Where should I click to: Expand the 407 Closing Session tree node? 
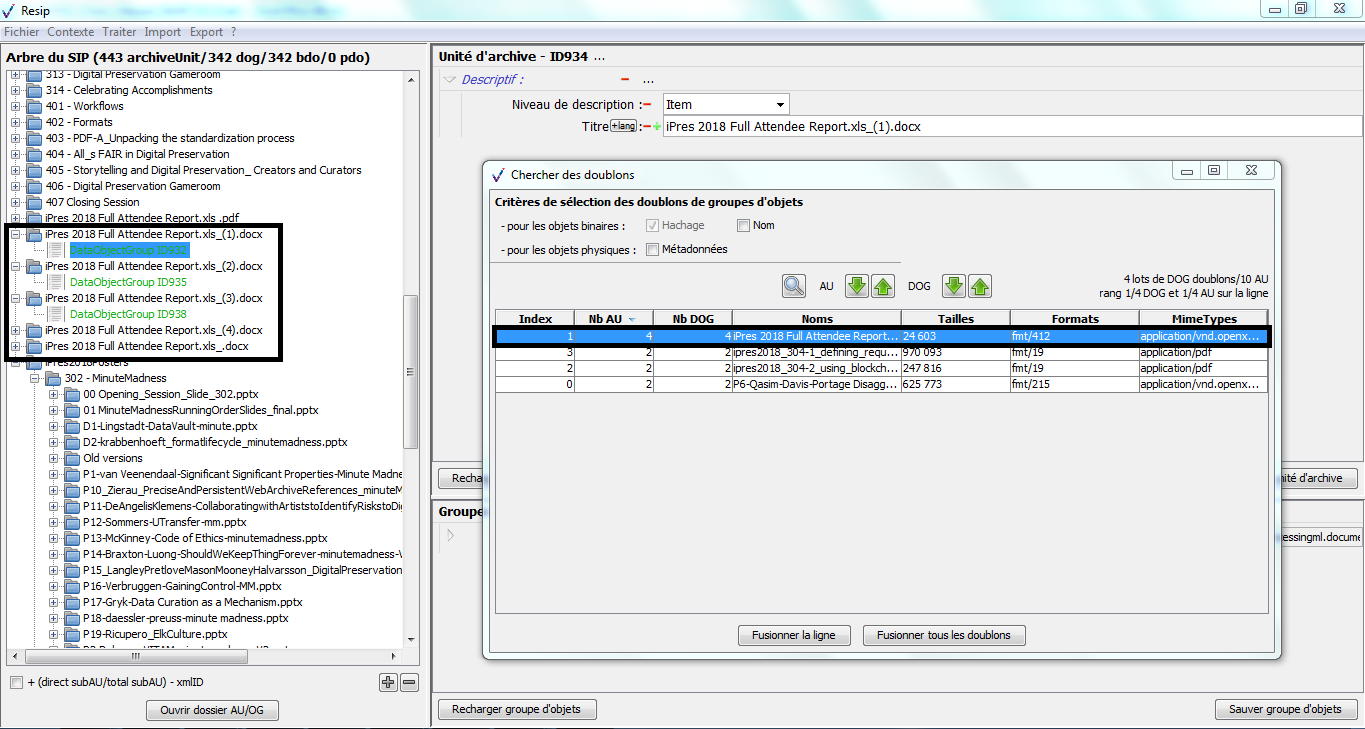[16, 202]
